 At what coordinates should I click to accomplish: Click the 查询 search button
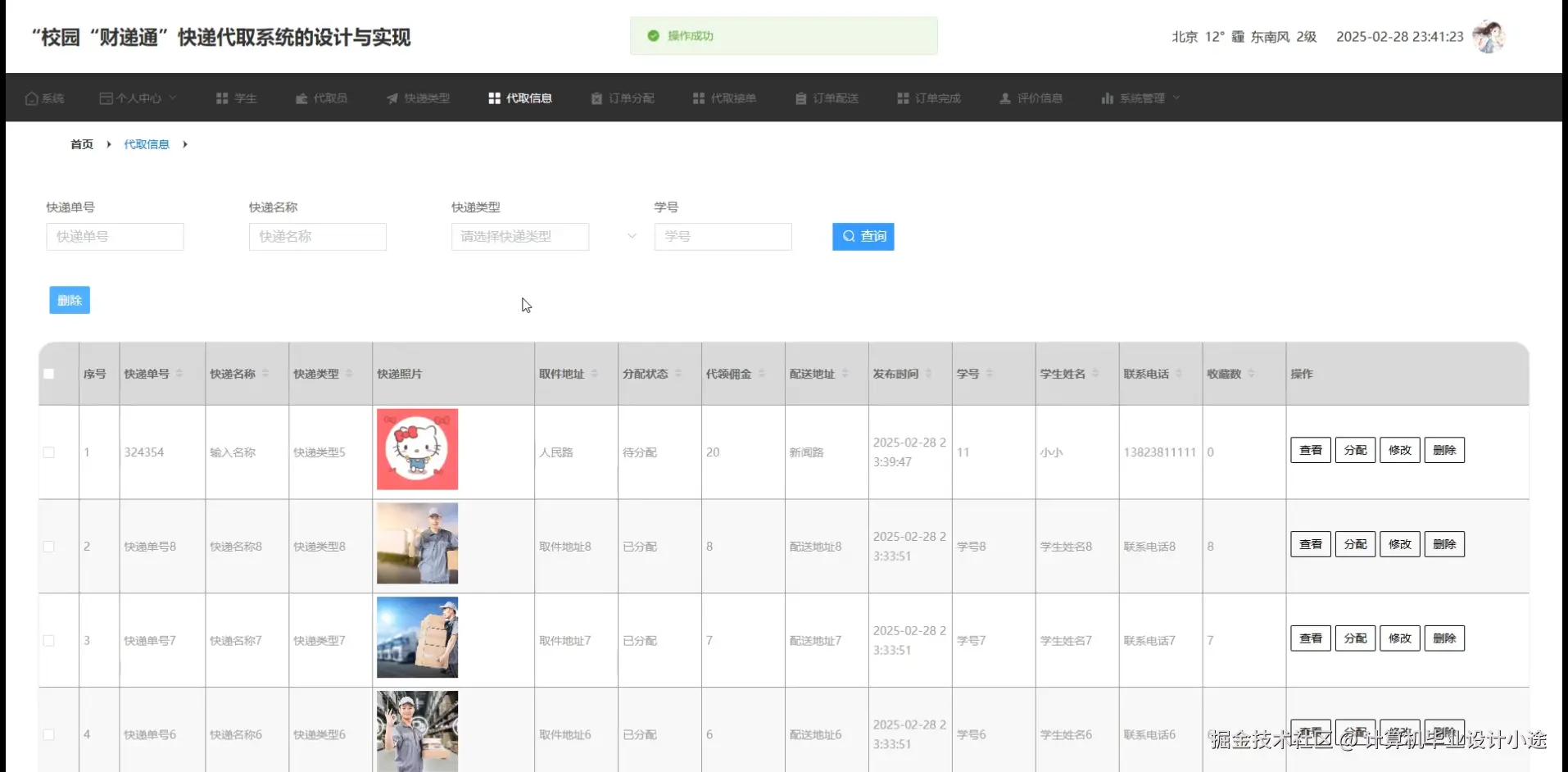(863, 237)
